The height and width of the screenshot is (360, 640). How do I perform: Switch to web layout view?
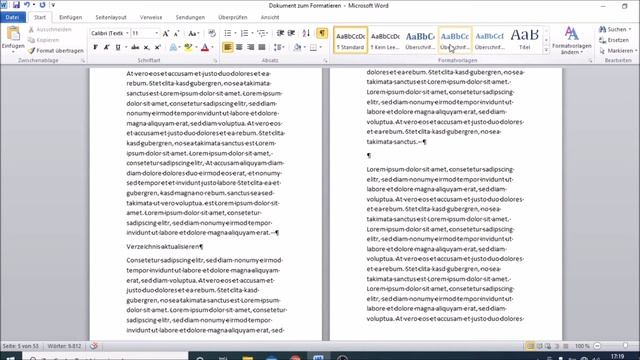coord(548,346)
